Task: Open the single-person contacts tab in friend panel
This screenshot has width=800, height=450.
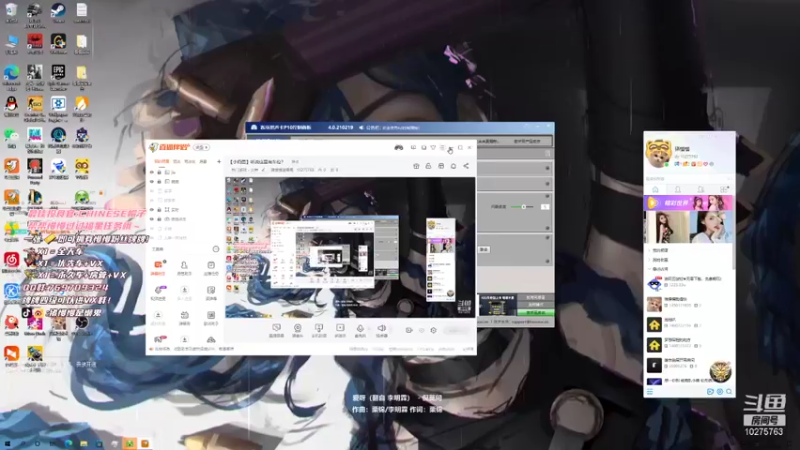Action: pos(678,189)
